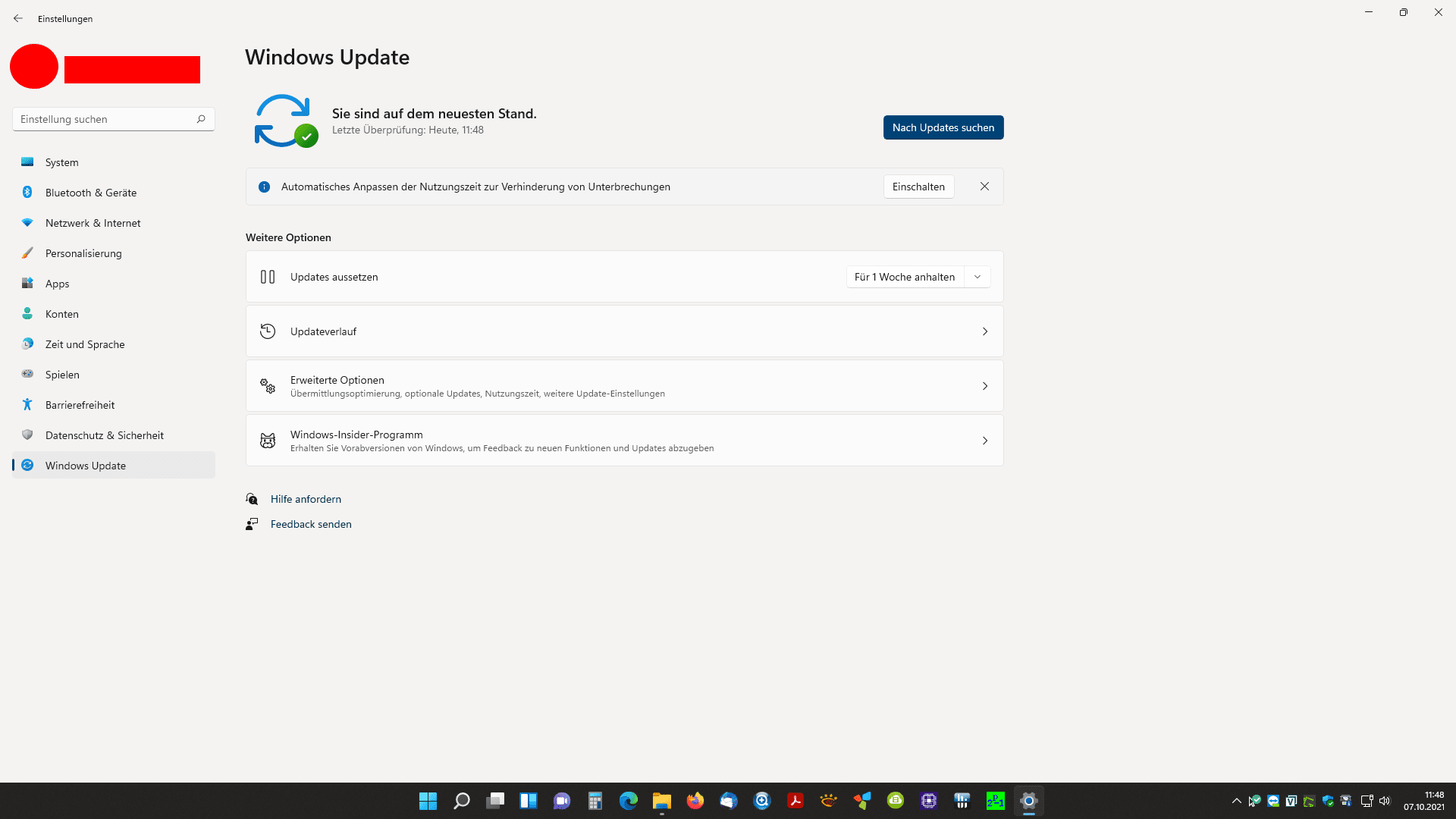The image size is (1456, 819).
Task: Open the purple CPU chip app in taskbar
Action: point(929,801)
